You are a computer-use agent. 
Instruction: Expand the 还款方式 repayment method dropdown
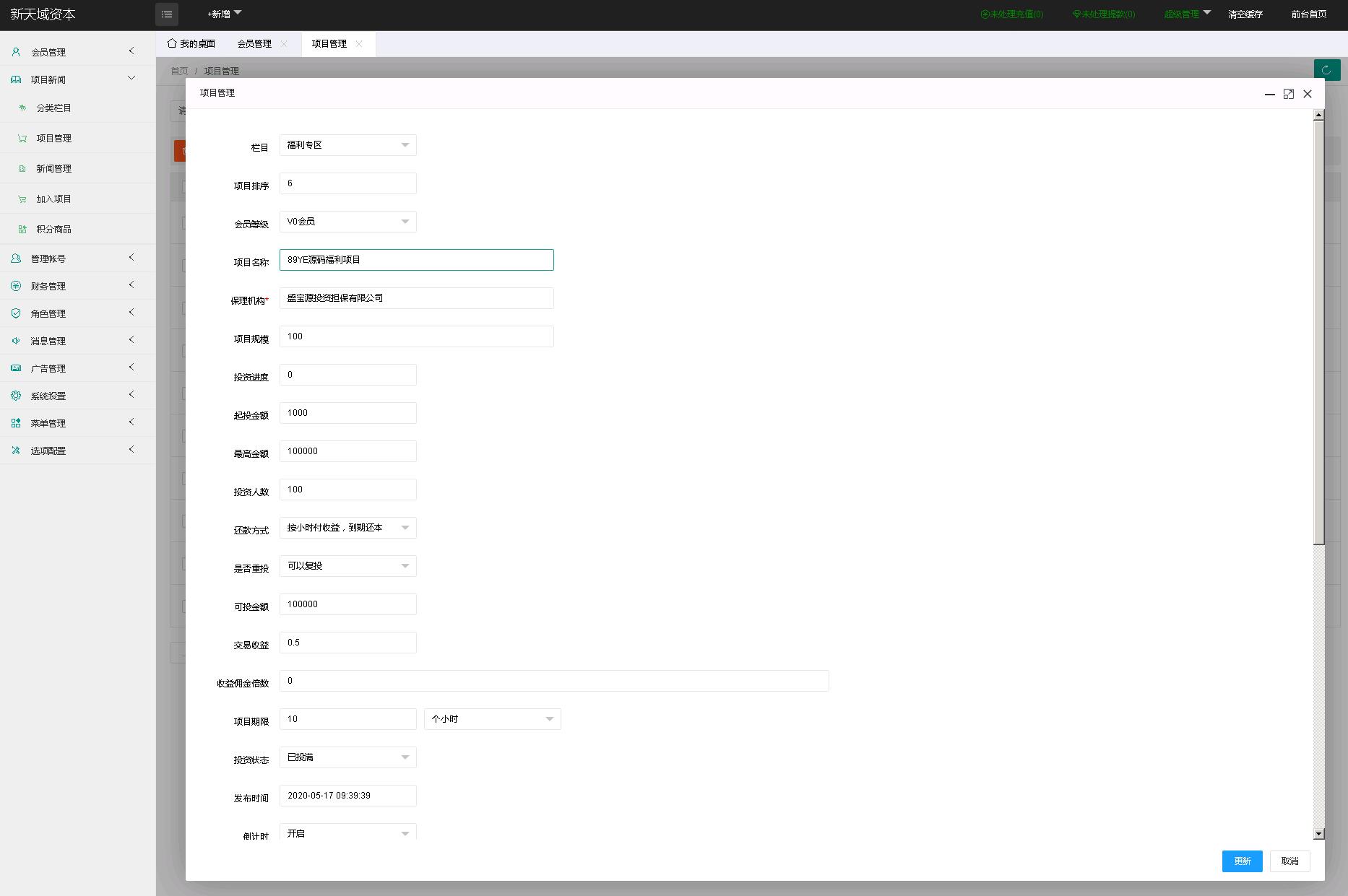[x=347, y=528]
